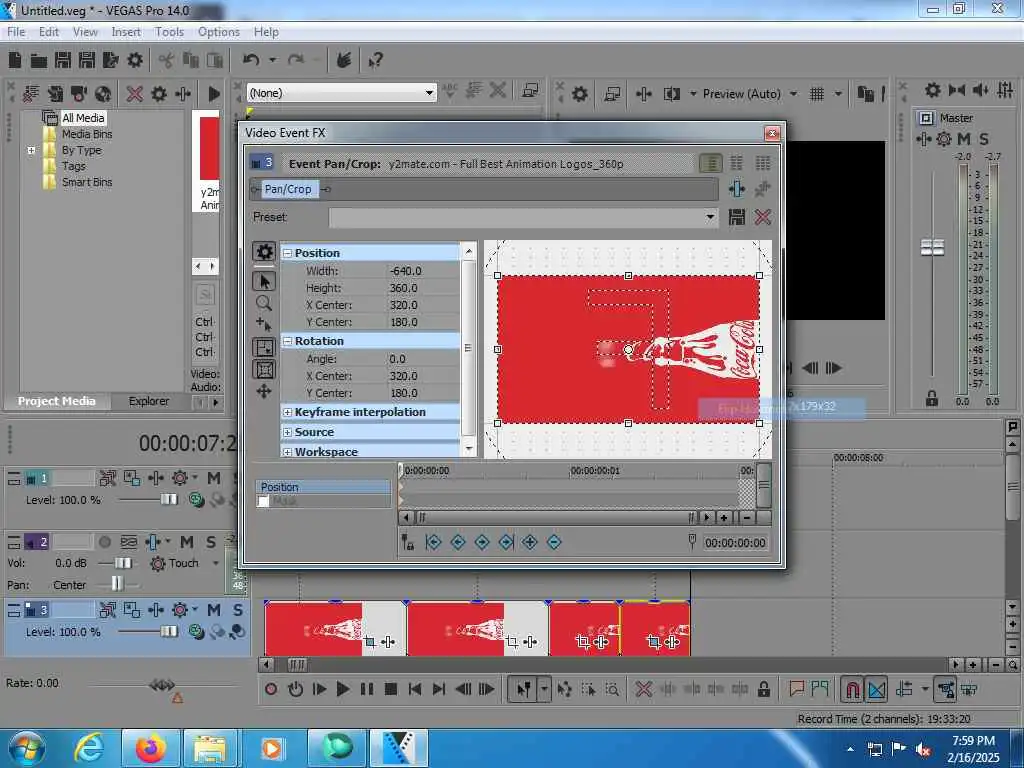Click the Pause button in transport bar
Screen dimensions: 1024x768
[x=367, y=689]
